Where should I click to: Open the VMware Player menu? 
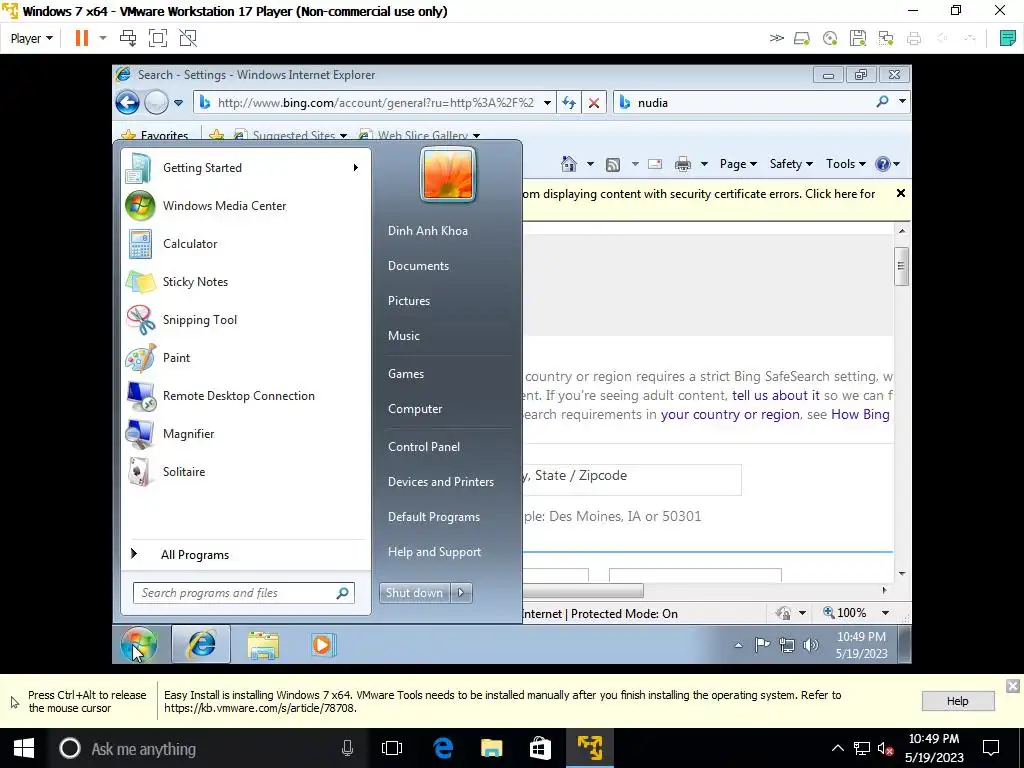click(x=31, y=39)
